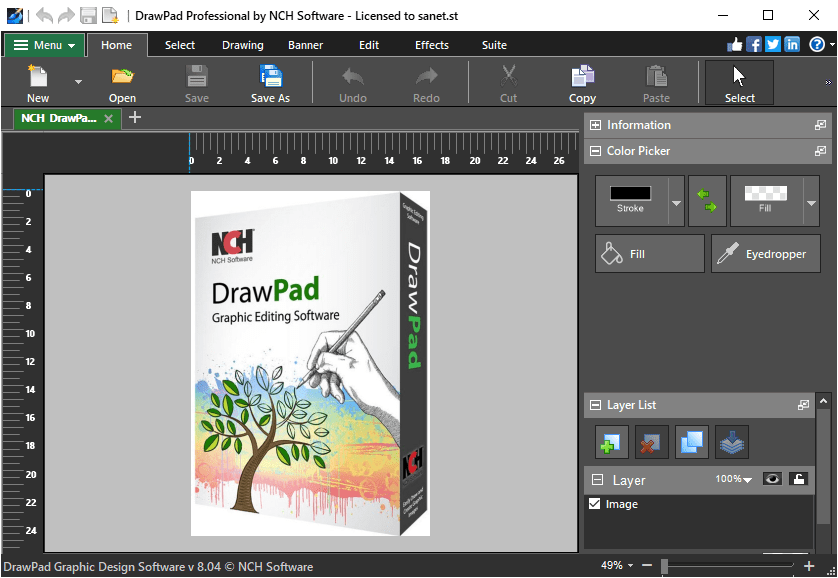The image size is (838, 578).
Task: Open a file with the Open icon
Action: pos(122,83)
